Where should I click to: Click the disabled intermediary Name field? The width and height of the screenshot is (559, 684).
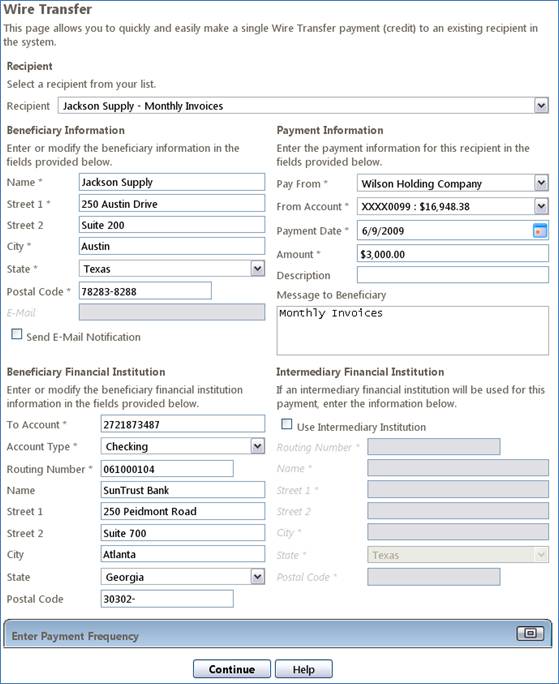(x=458, y=468)
